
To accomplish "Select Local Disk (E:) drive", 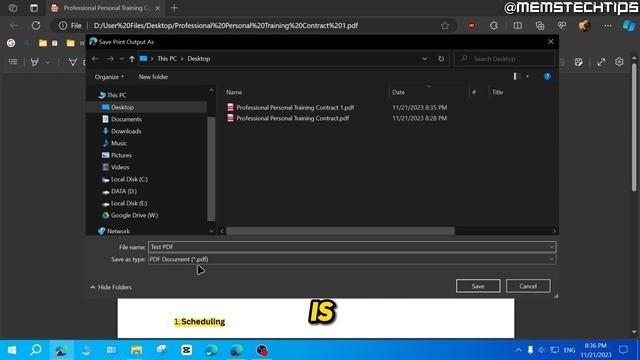I will 124,203.
